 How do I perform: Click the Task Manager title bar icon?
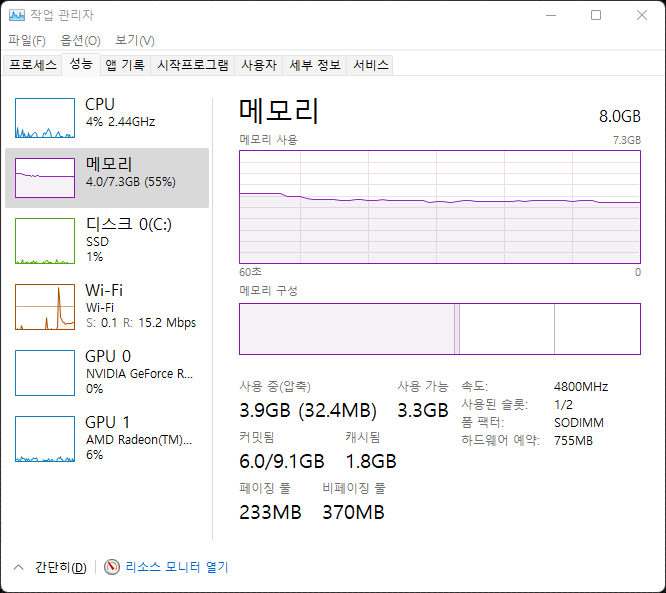pyautogui.click(x=17, y=15)
